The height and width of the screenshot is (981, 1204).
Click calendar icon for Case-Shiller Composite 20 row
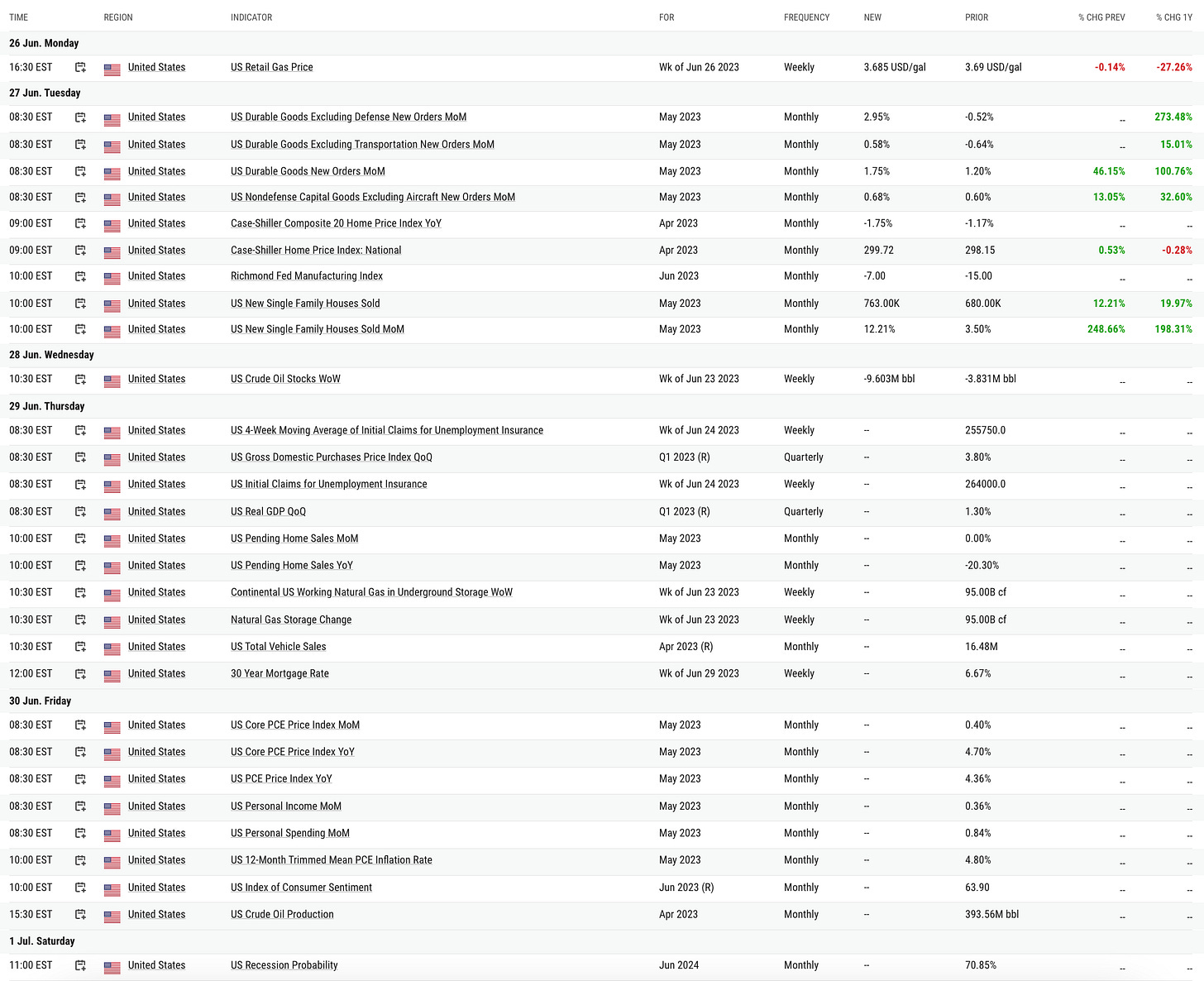coord(80,224)
